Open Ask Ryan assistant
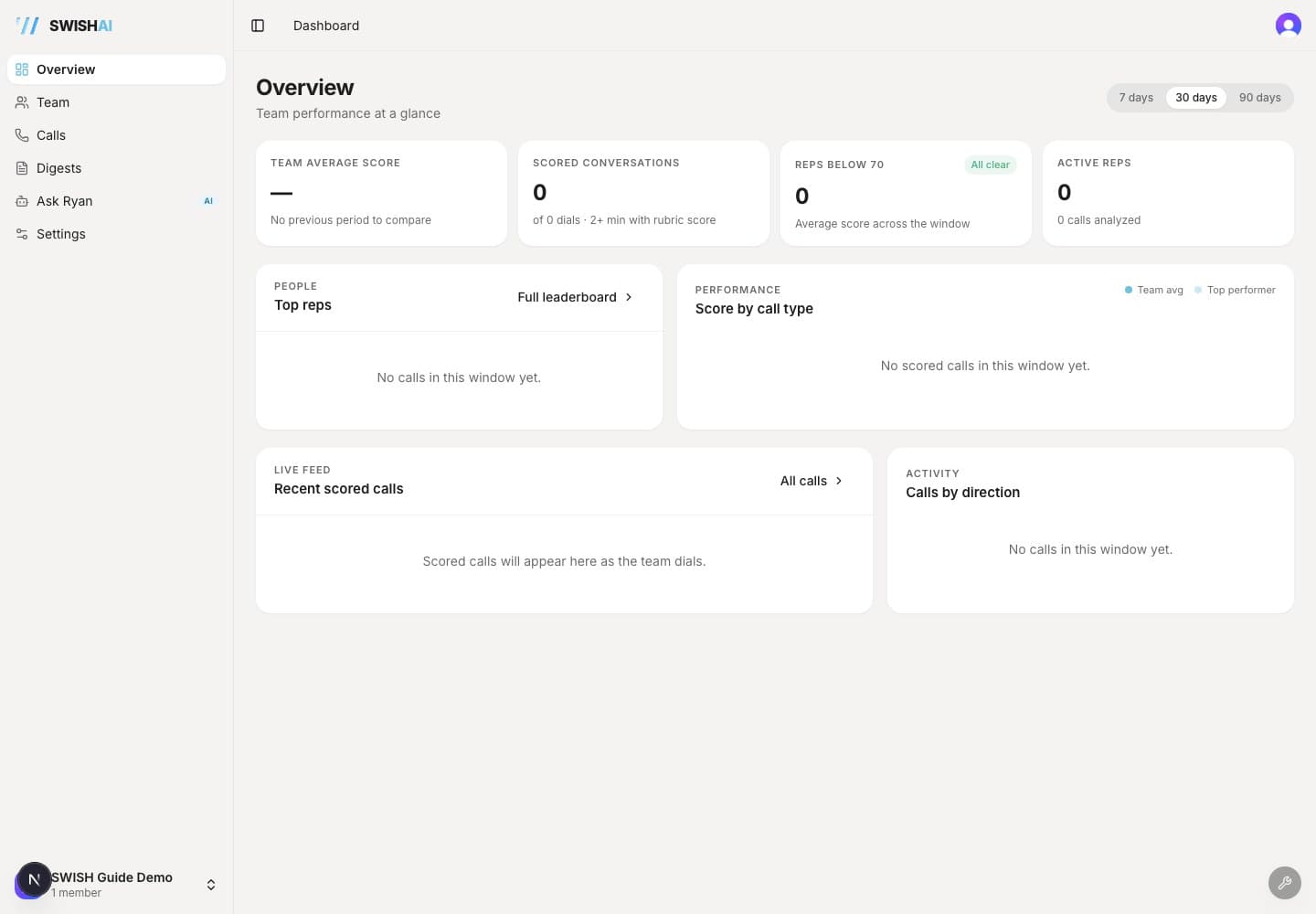The image size is (1316, 914). (x=117, y=201)
